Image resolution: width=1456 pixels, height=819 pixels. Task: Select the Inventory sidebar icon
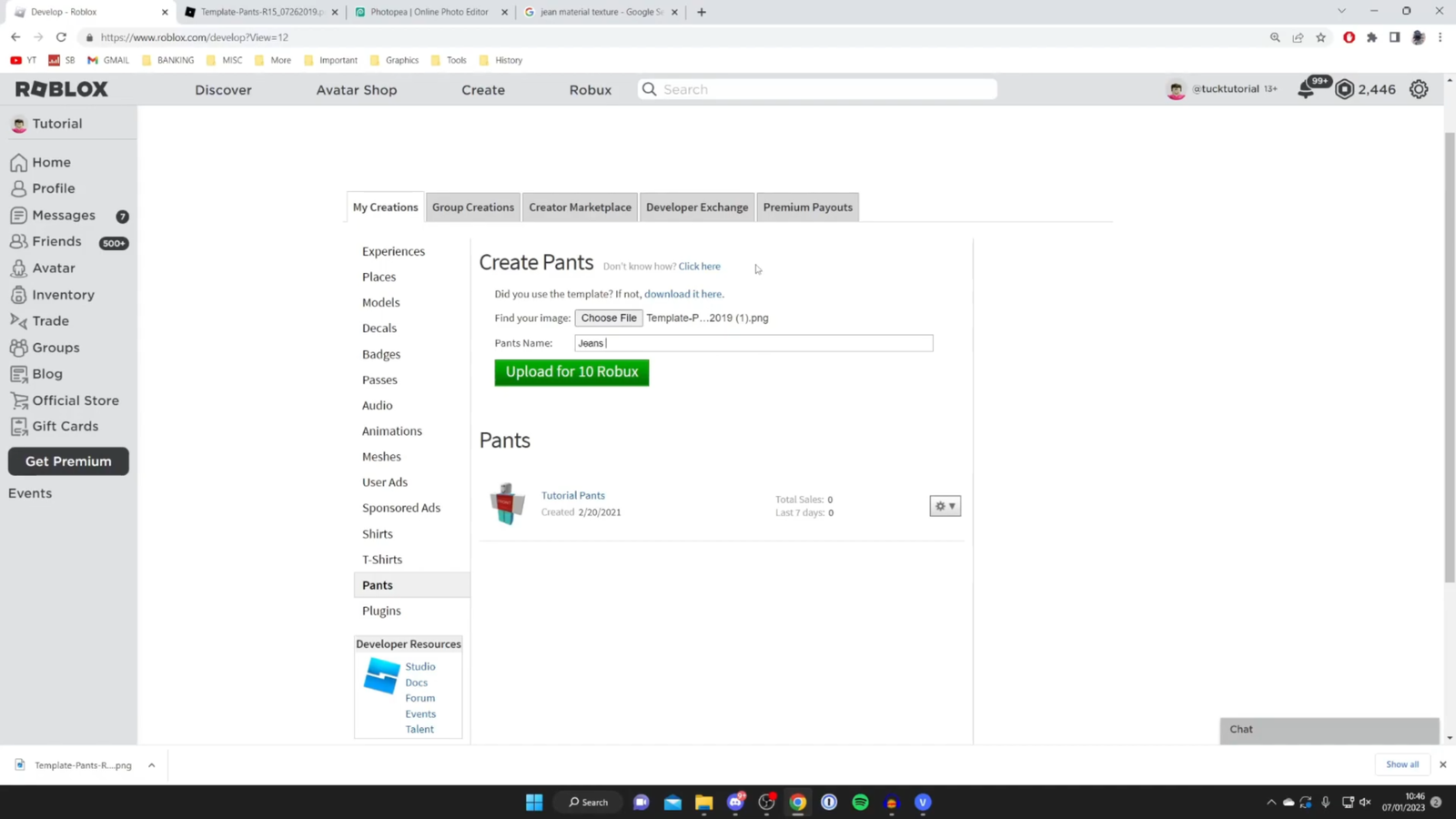(x=17, y=294)
